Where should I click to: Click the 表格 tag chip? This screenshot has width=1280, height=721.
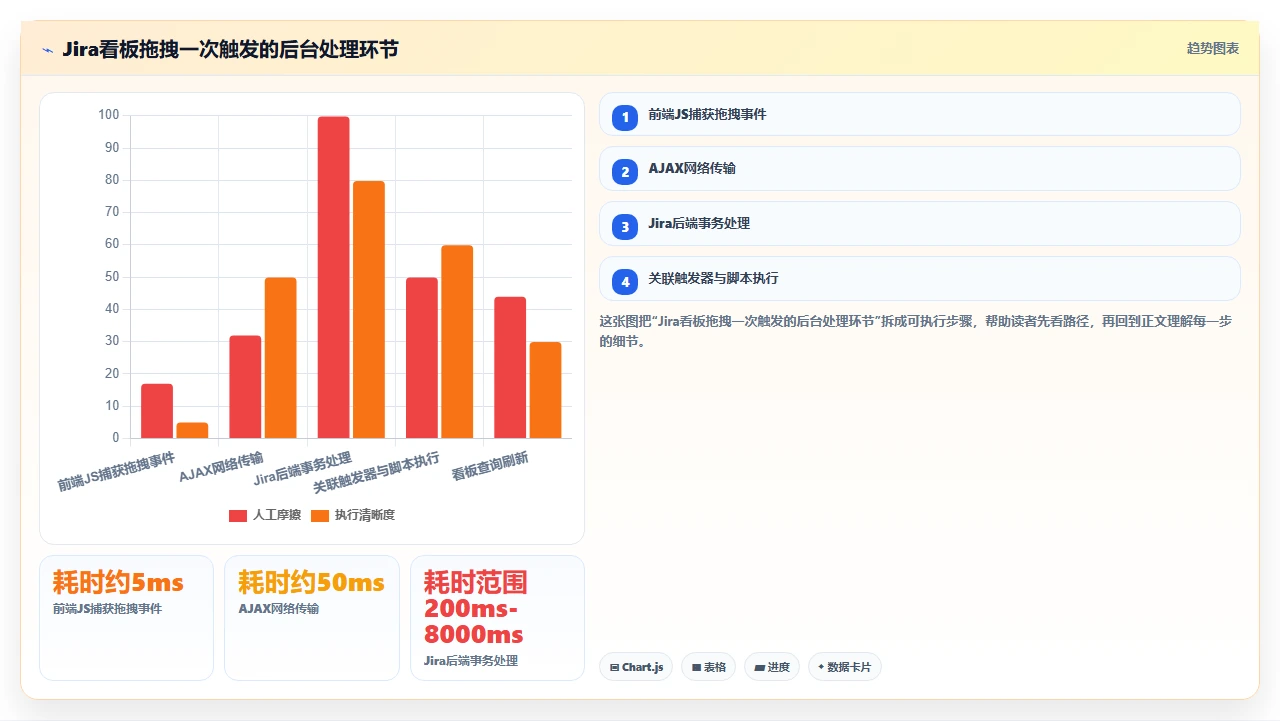pyautogui.click(x=709, y=667)
